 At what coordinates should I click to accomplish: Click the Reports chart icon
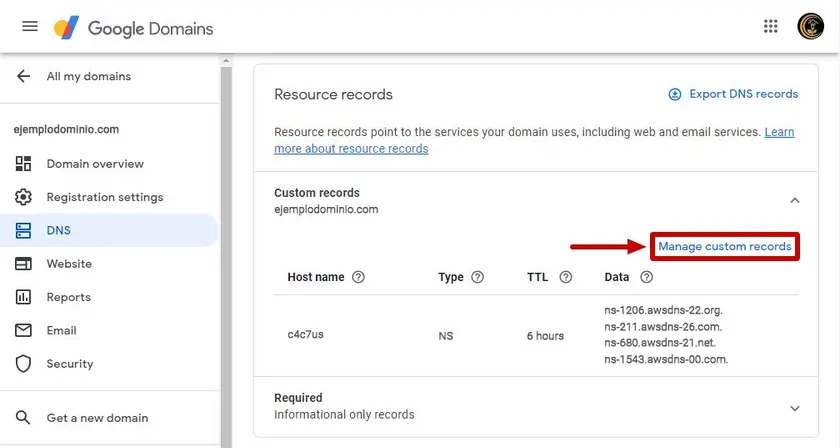point(23,297)
